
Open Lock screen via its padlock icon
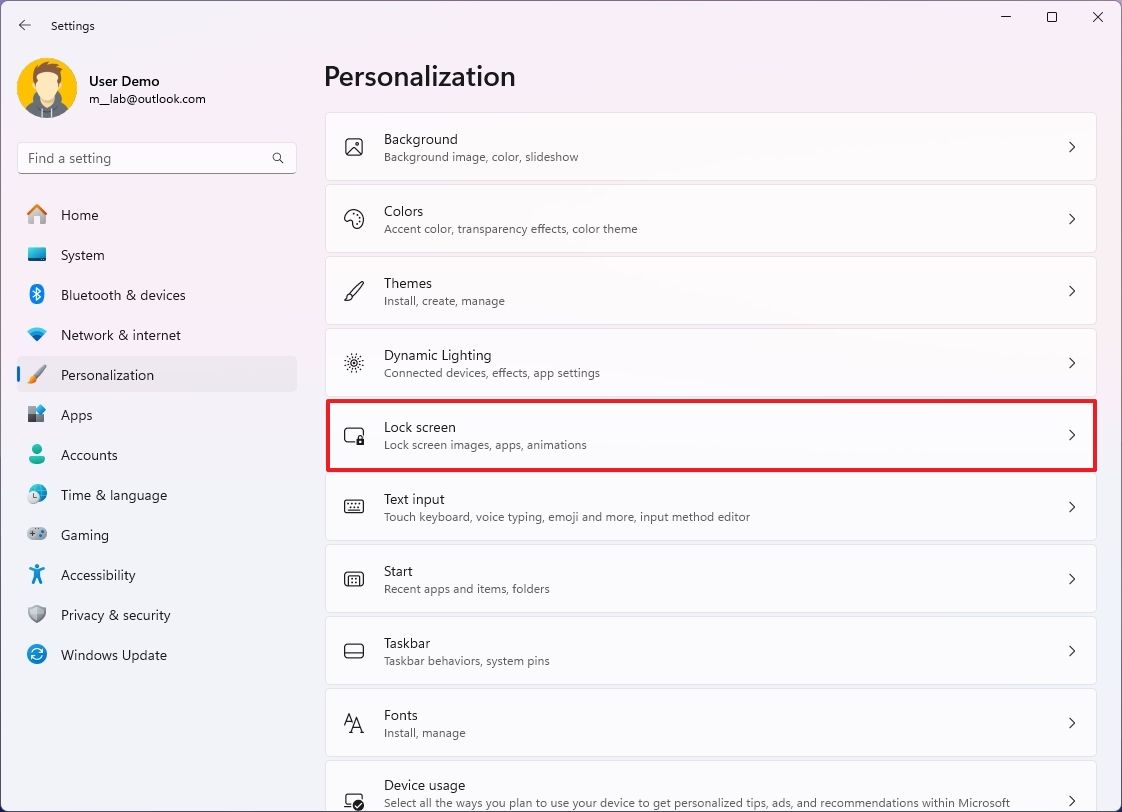click(x=354, y=435)
